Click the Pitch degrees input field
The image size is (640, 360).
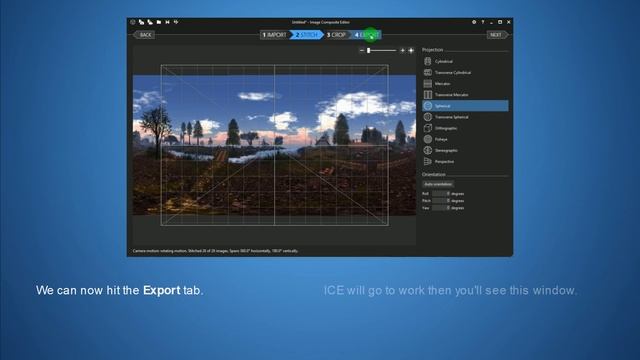[441, 201]
